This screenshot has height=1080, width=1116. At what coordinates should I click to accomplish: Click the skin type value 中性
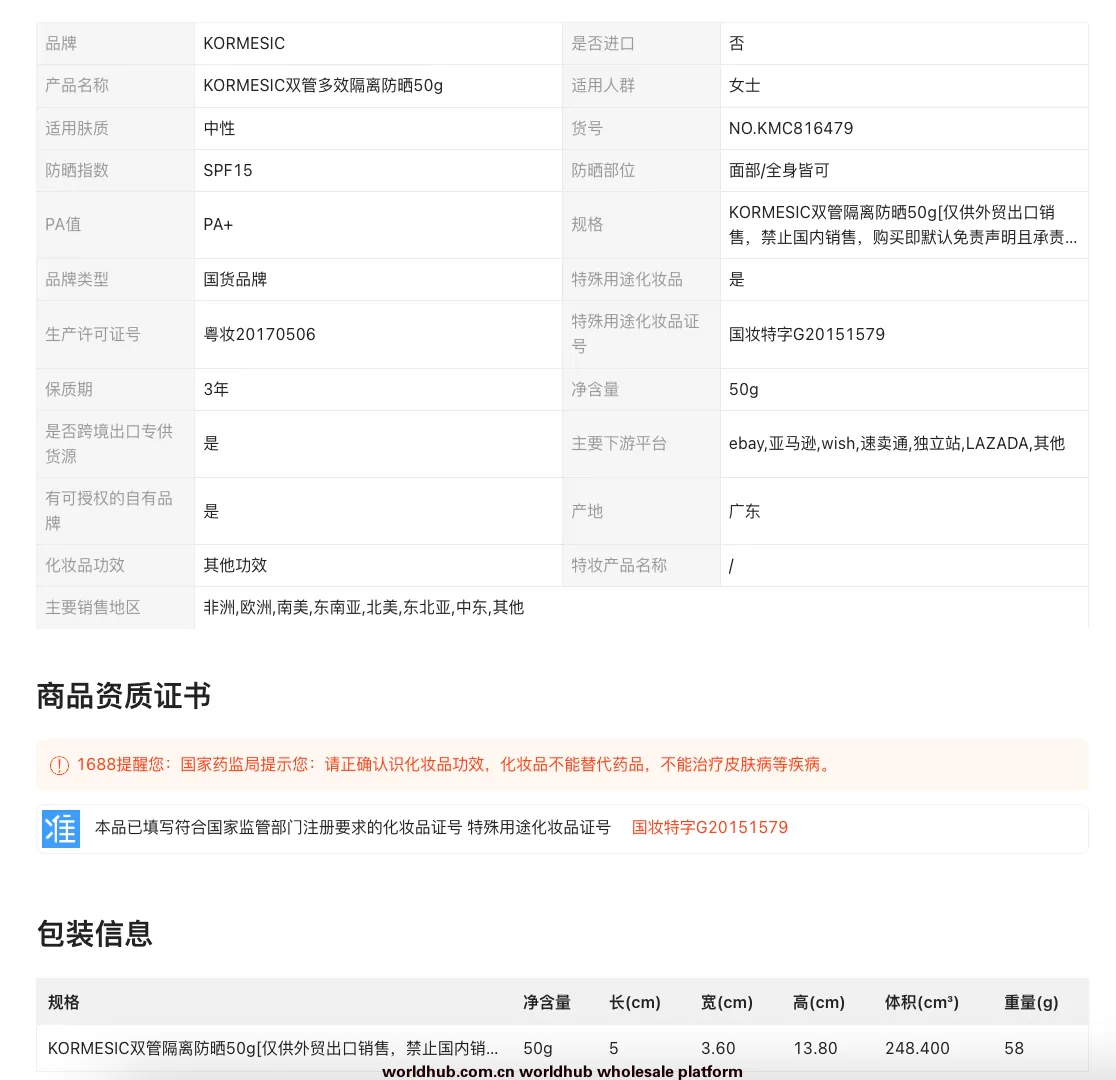click(x=219, y=128)
